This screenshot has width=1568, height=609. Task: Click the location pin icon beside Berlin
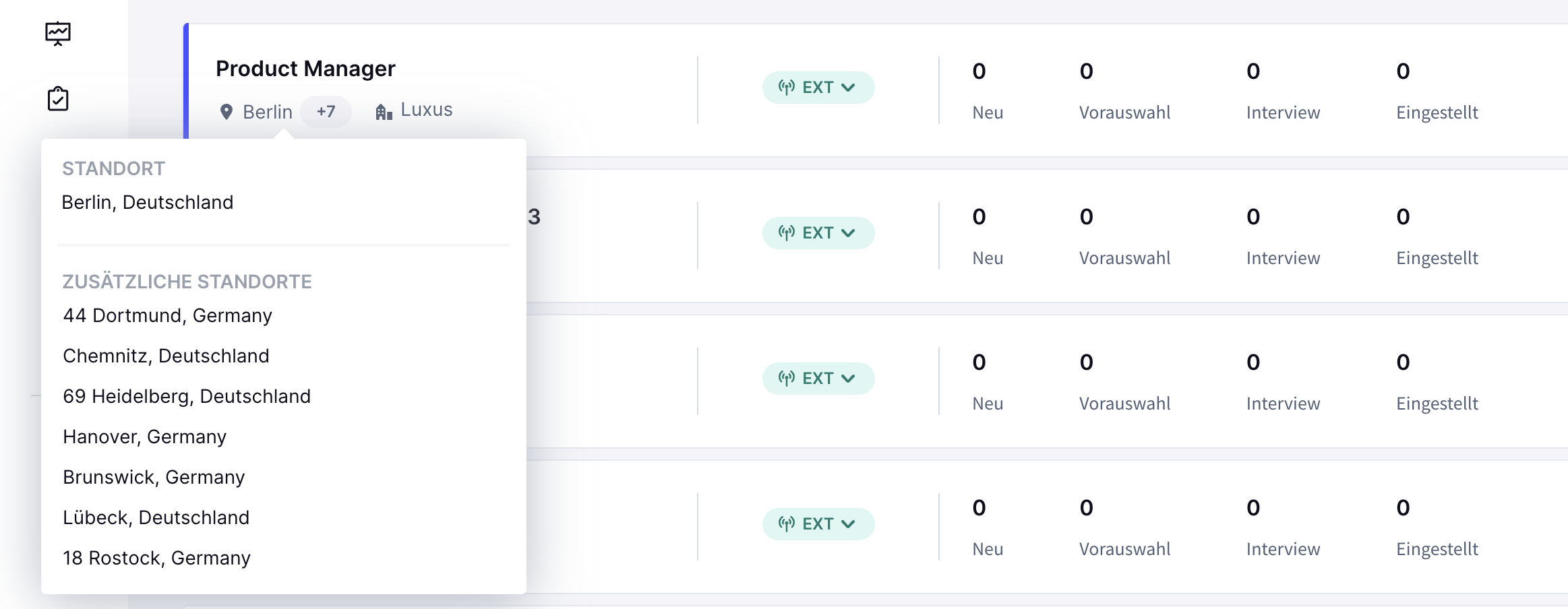(227, 112)
